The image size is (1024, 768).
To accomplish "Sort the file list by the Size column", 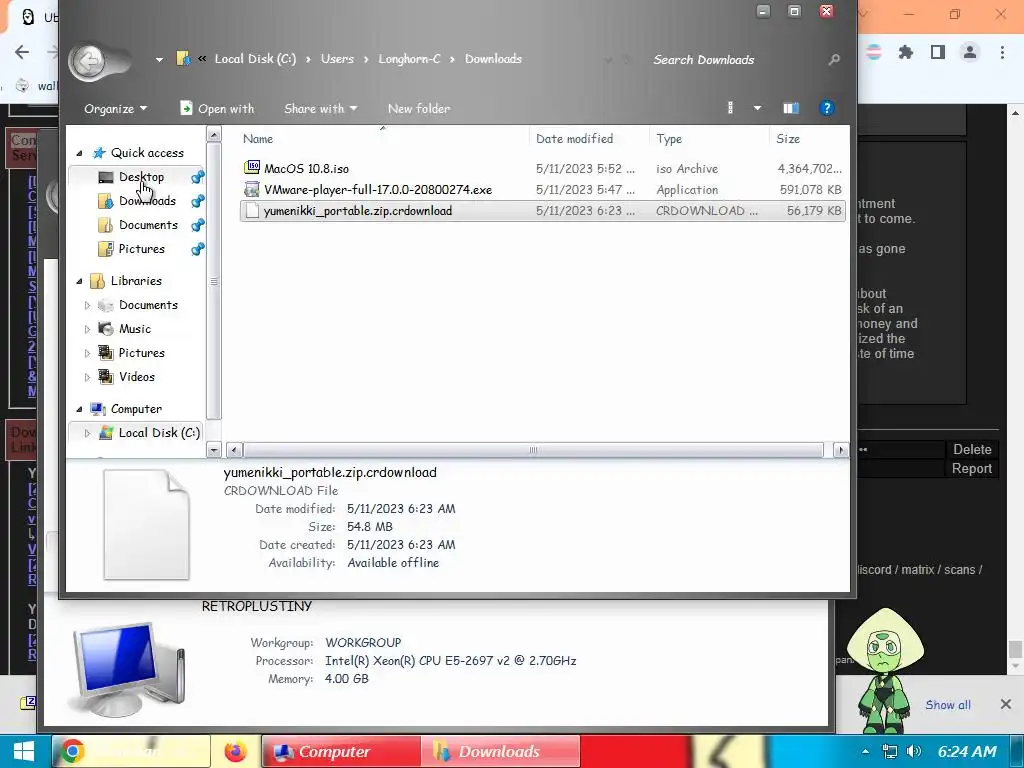I will 788,138.
